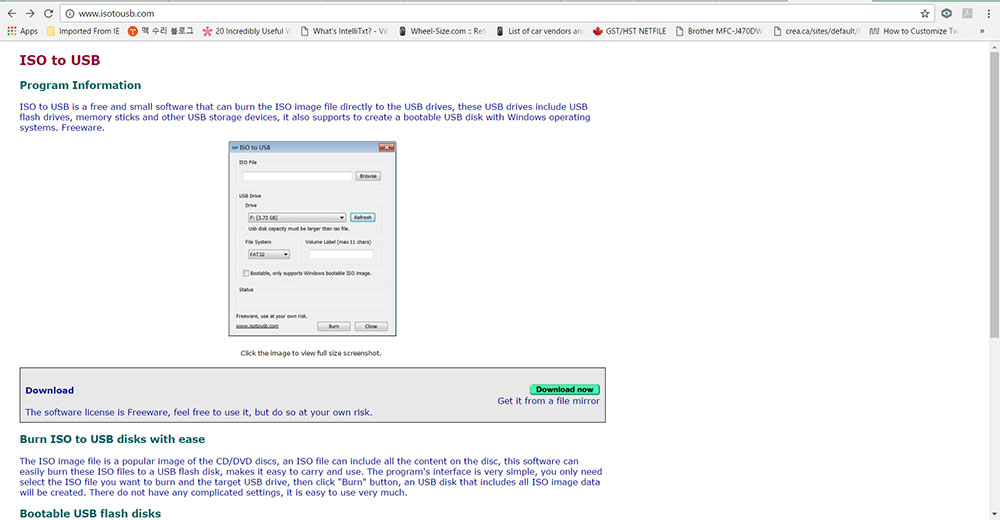Click the site info icon in address bar
1000x520 pixels.
coord(70,13)
